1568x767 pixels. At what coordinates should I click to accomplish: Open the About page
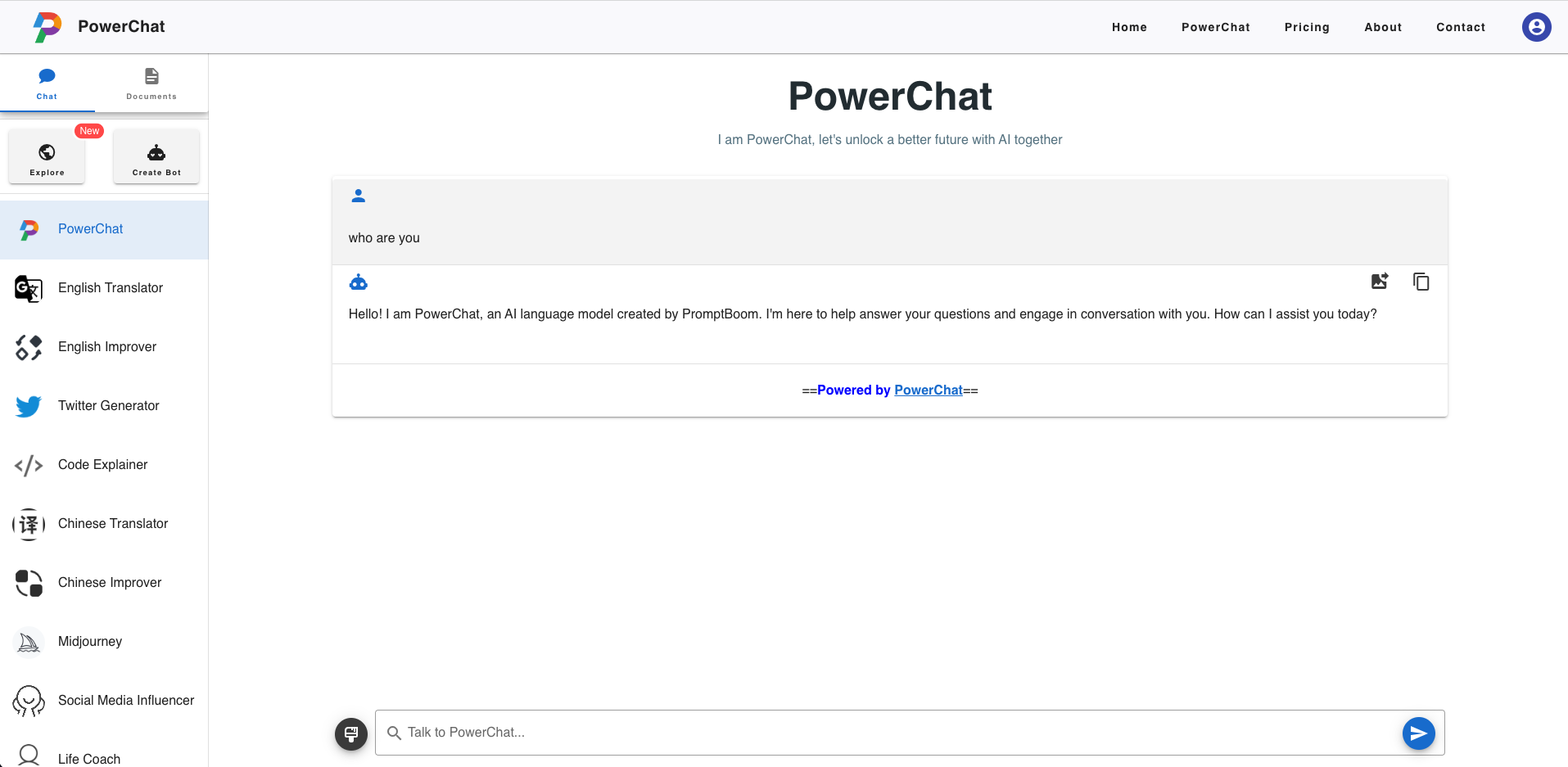tap(1383, 27)
